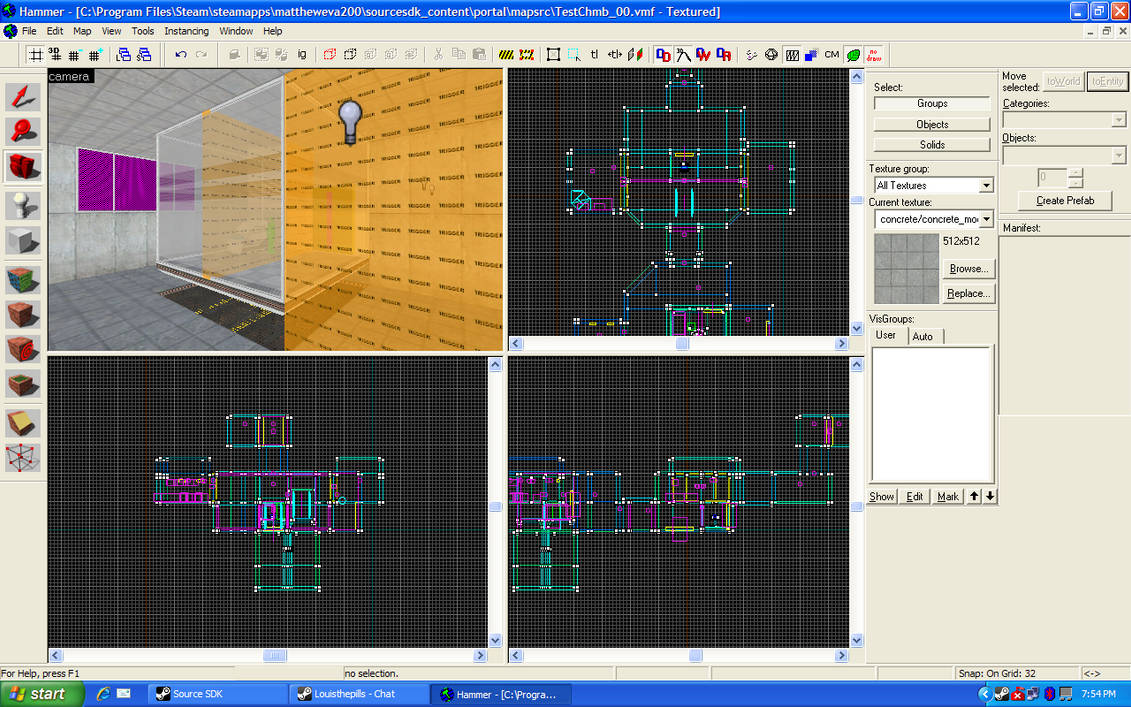Click the green leaf toolbar icon
Image resolution: width=1131 pixels, height=707 pixels.
[853, 55]
